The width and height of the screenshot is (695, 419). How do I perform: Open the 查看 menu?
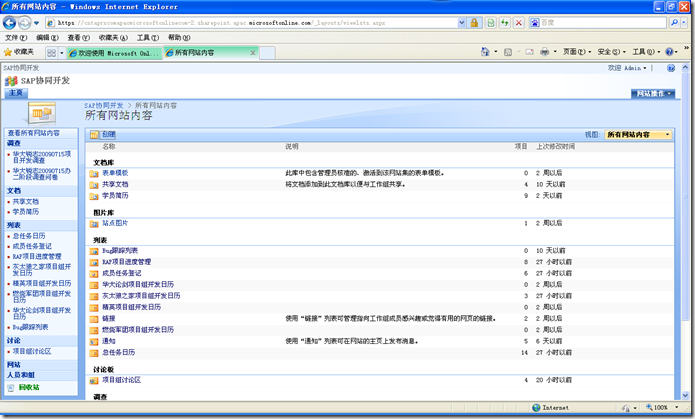[x=78, y=38]
